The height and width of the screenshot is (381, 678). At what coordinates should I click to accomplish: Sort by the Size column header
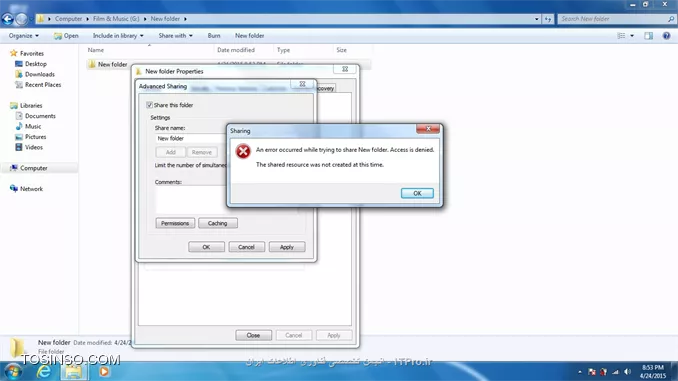pyautogui.click(x=341, y=50)
